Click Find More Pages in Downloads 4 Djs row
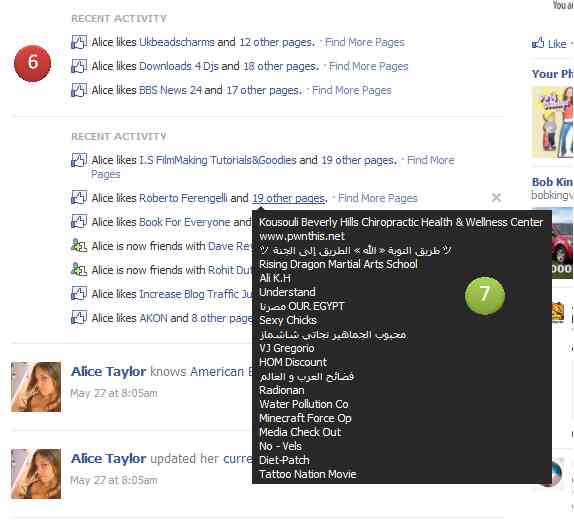 click(369, 66)
